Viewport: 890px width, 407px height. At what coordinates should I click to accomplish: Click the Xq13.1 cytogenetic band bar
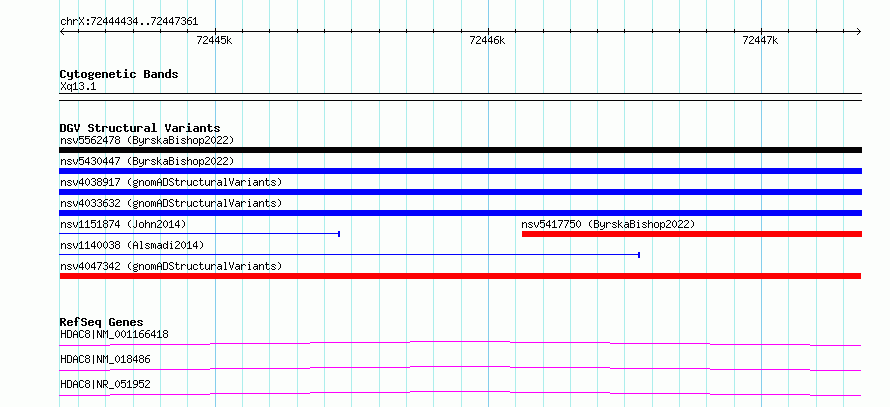coord(460,97)
